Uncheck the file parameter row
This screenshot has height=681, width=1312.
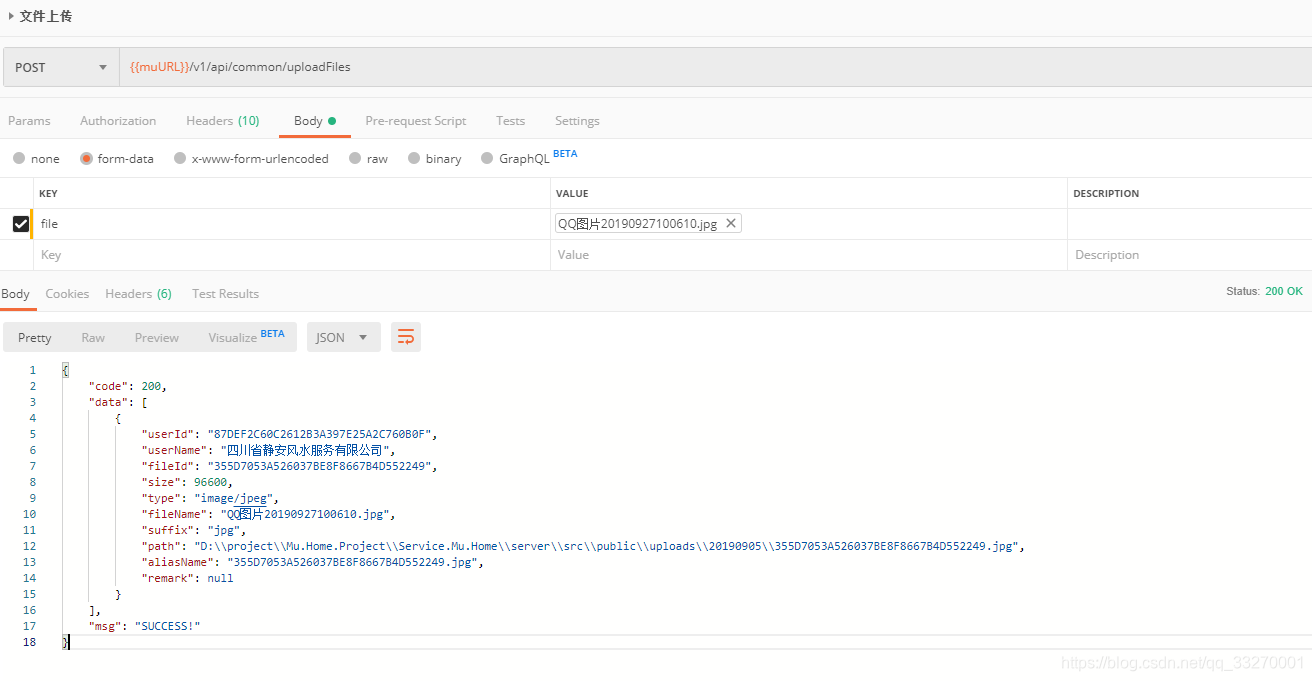(x=20, y=223)
